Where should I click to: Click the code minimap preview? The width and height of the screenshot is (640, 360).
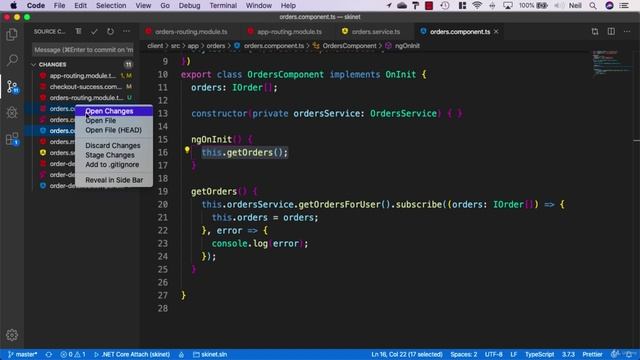611,63
